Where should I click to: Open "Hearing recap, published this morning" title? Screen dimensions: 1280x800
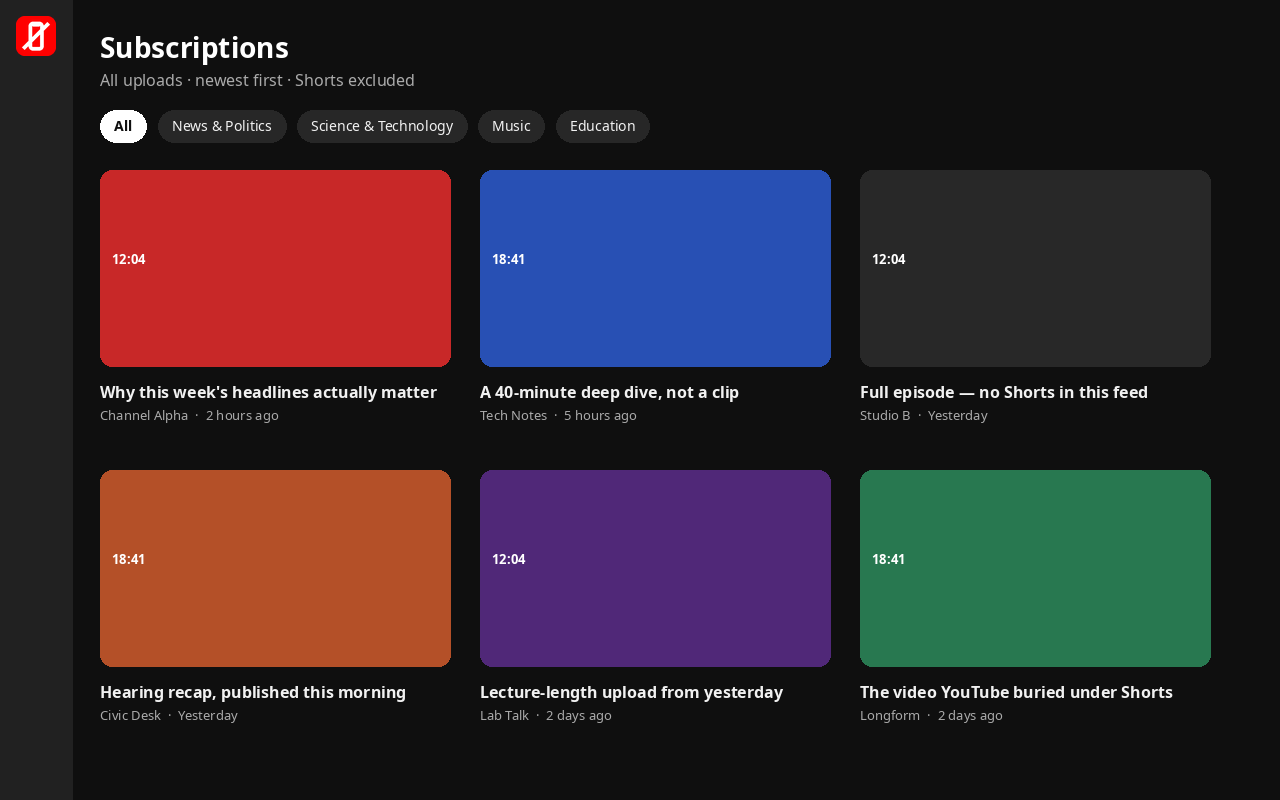253,692
